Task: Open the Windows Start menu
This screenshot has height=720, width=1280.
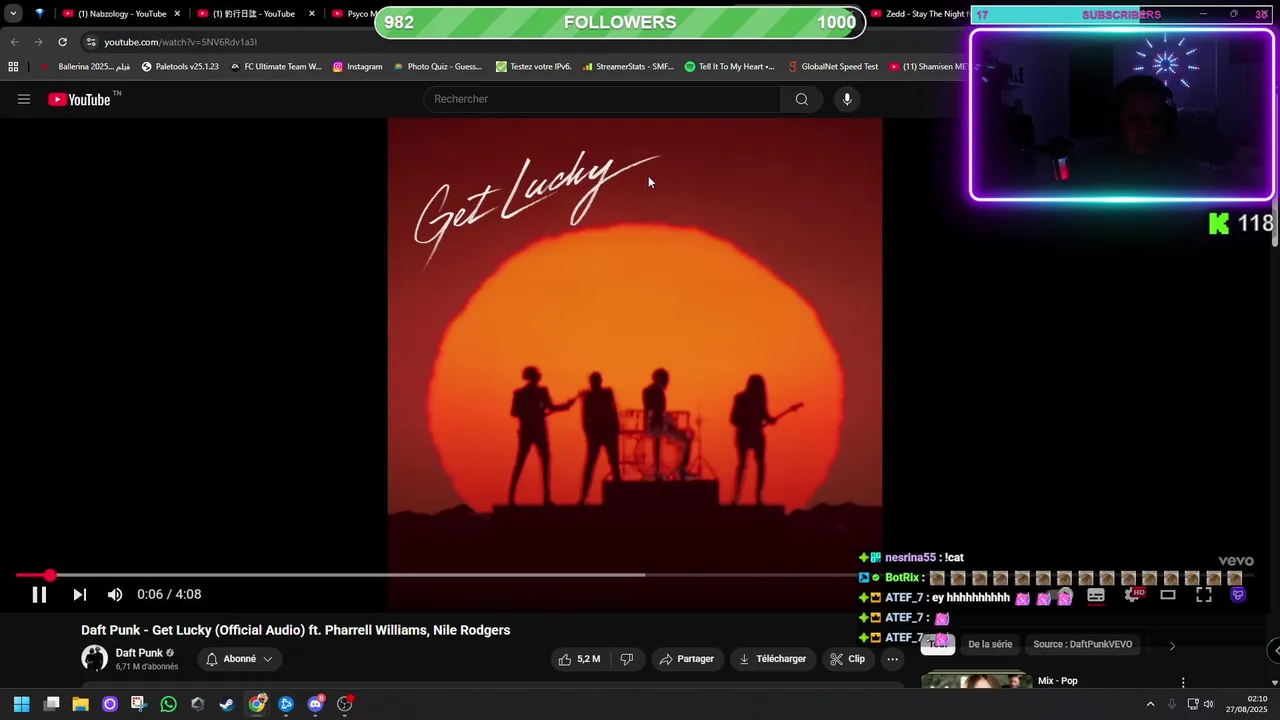Action: (x=22, y=704)
